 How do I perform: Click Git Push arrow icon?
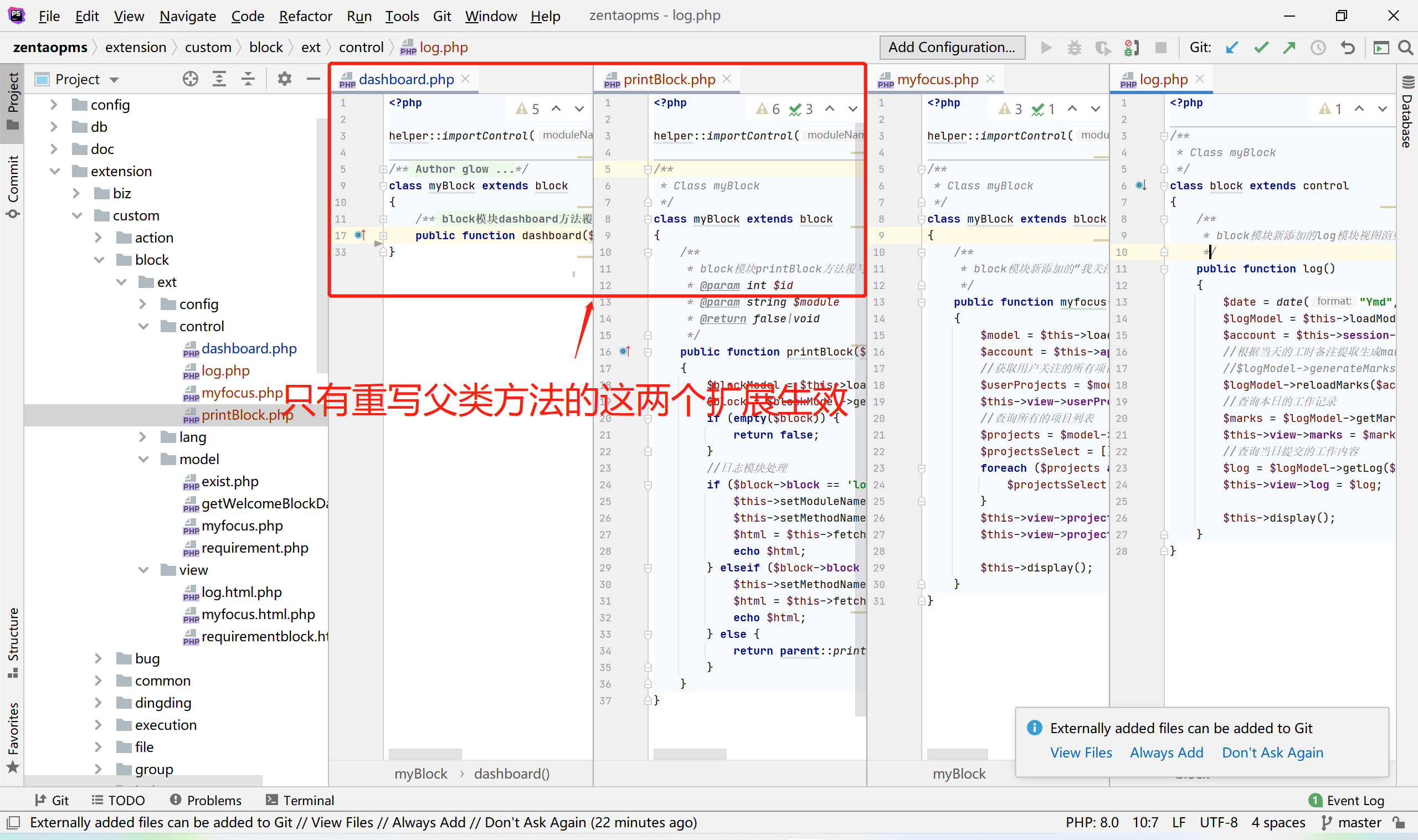click(x=1289, y=48)
